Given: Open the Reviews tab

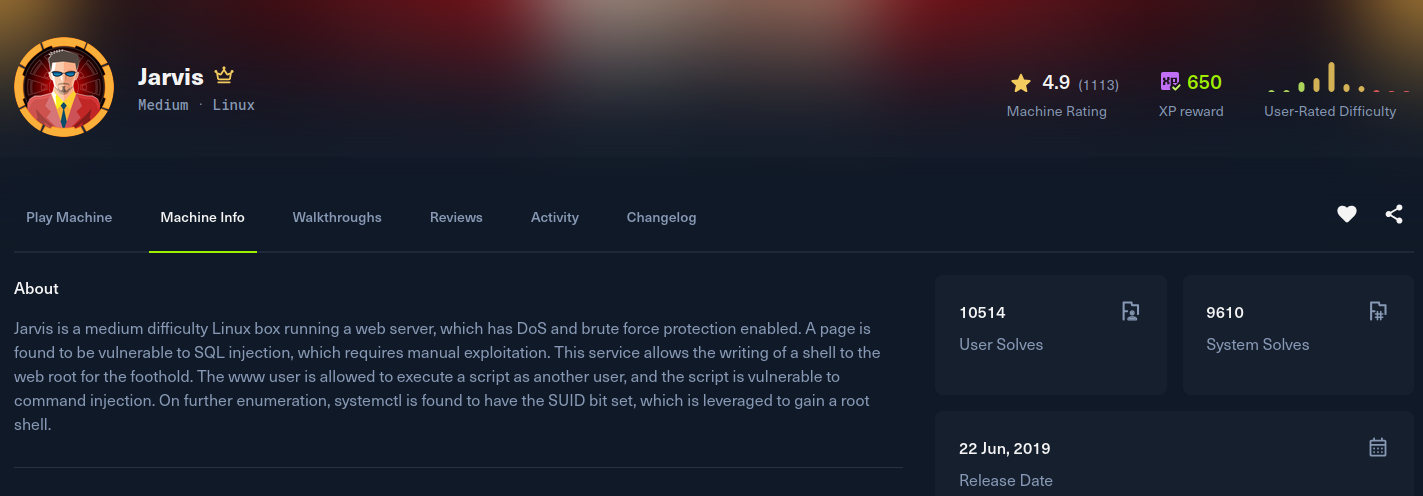Looking at the screenshot, I should [x=456, y=217].
